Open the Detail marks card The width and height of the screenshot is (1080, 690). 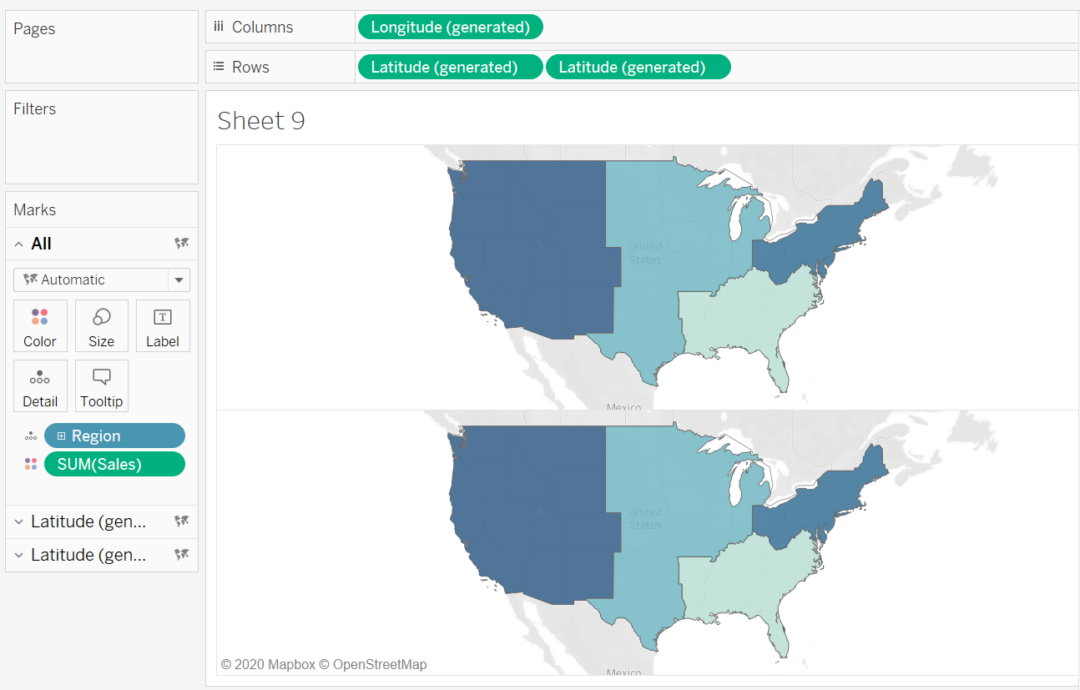pos(40,386)
